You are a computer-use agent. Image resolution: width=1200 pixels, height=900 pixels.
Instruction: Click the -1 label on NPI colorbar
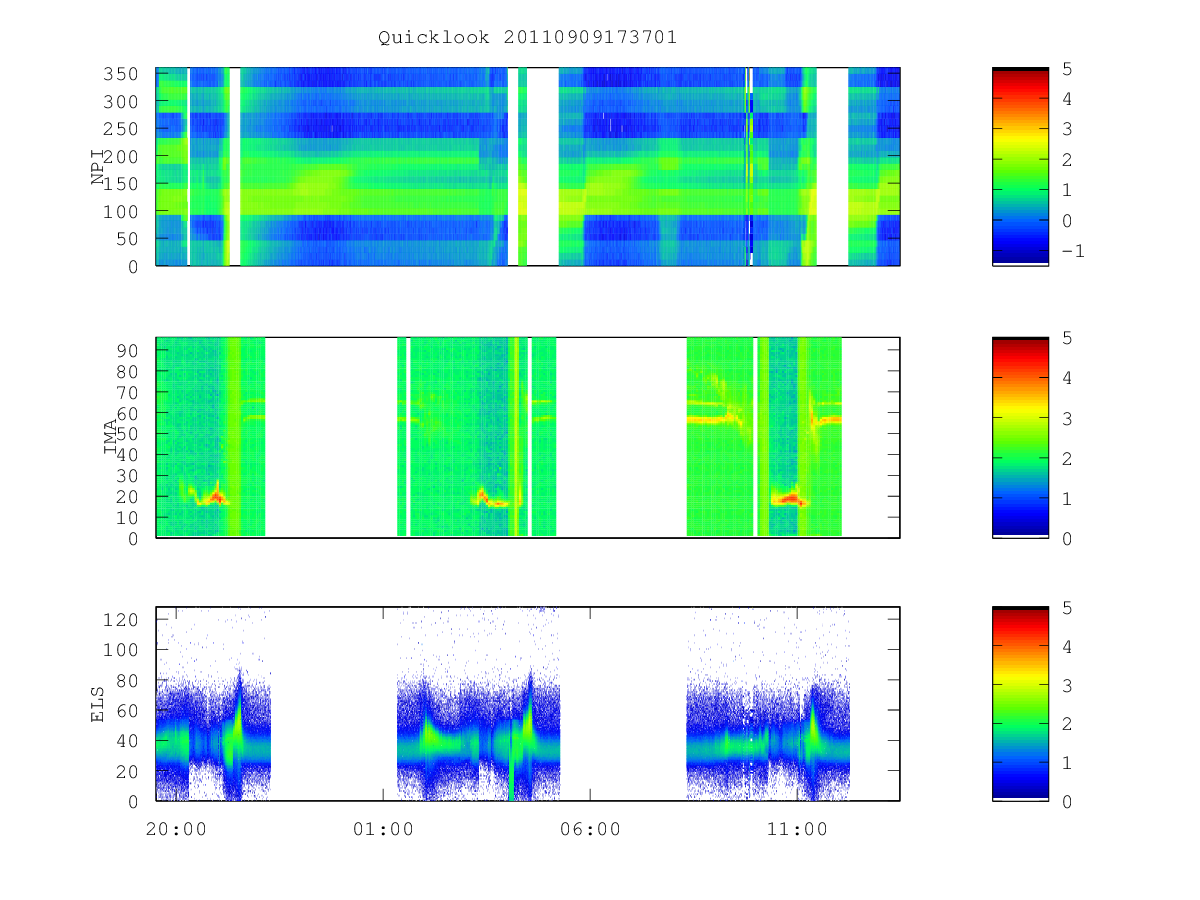coord(1072,251)
